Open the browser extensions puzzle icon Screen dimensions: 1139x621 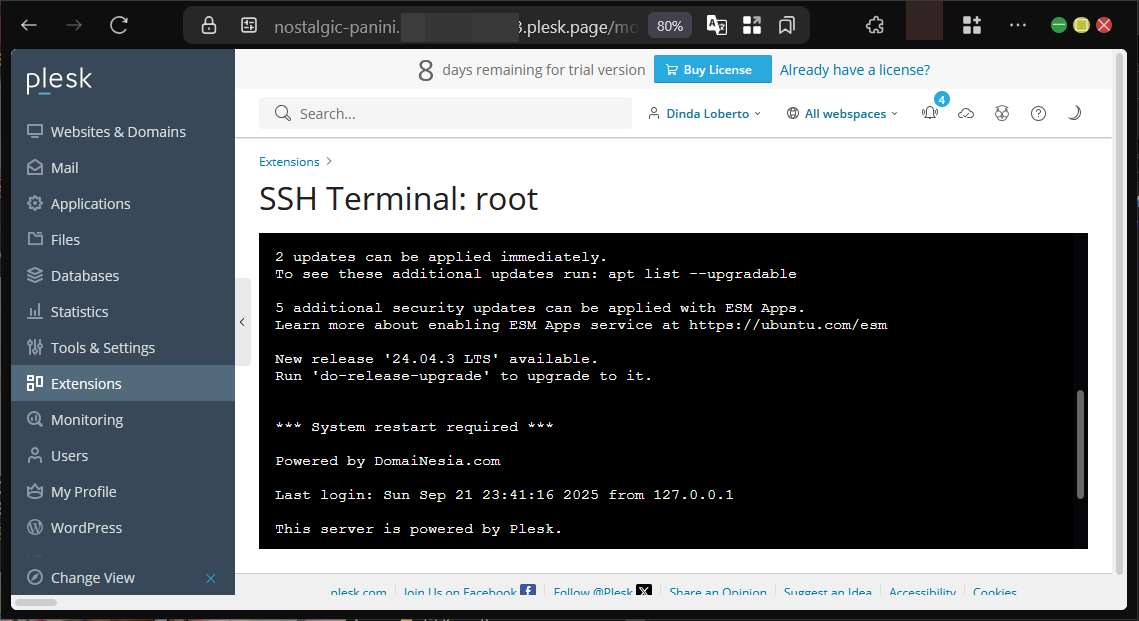[875, 25]
